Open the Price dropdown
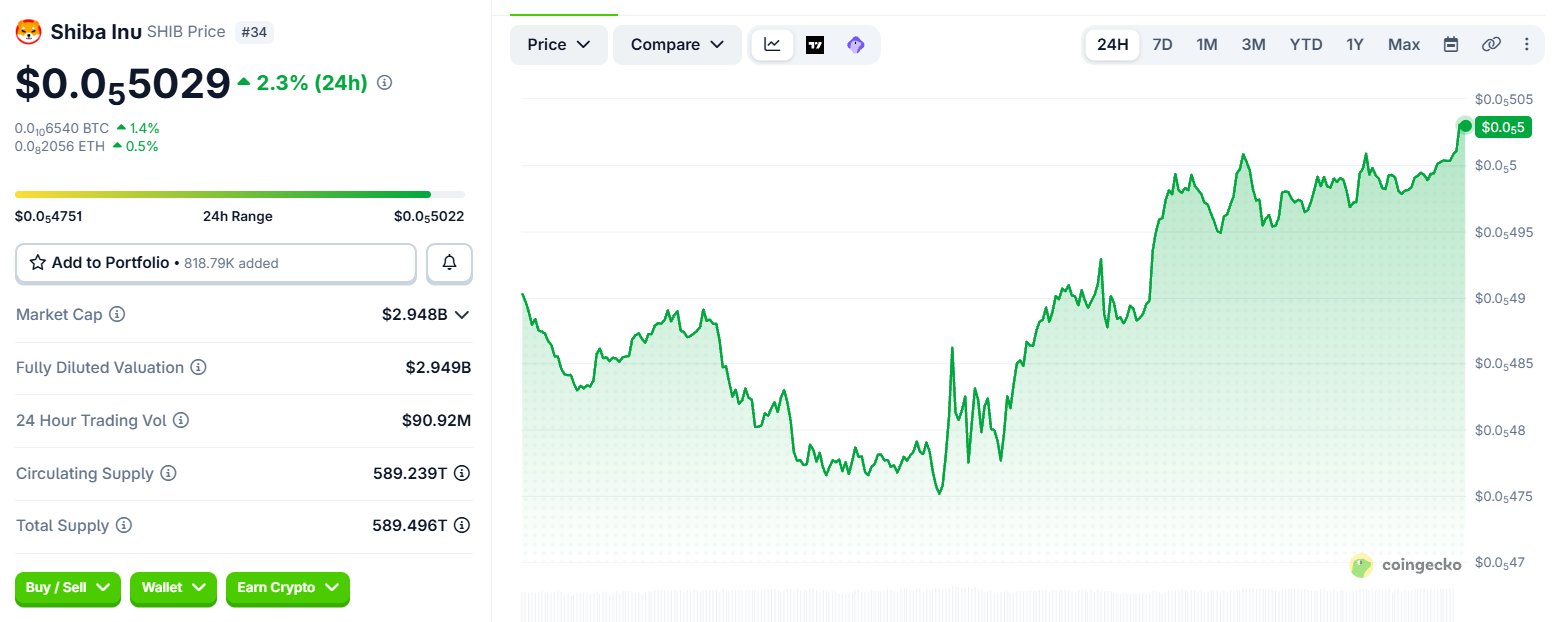Image resolution: width=1557 pixels, height=622 pixels. tap(559, 45)
